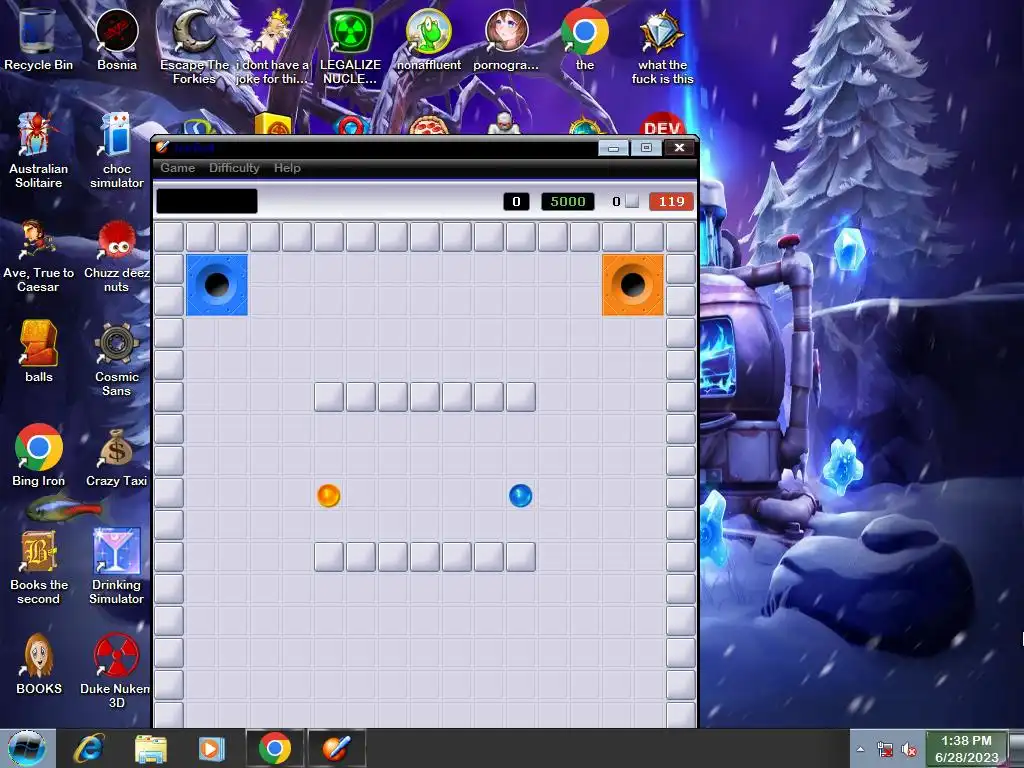Open the Difficulty menu
Image resolution: width=1024 pixels, height=768 pixels.
click(234, 168)
